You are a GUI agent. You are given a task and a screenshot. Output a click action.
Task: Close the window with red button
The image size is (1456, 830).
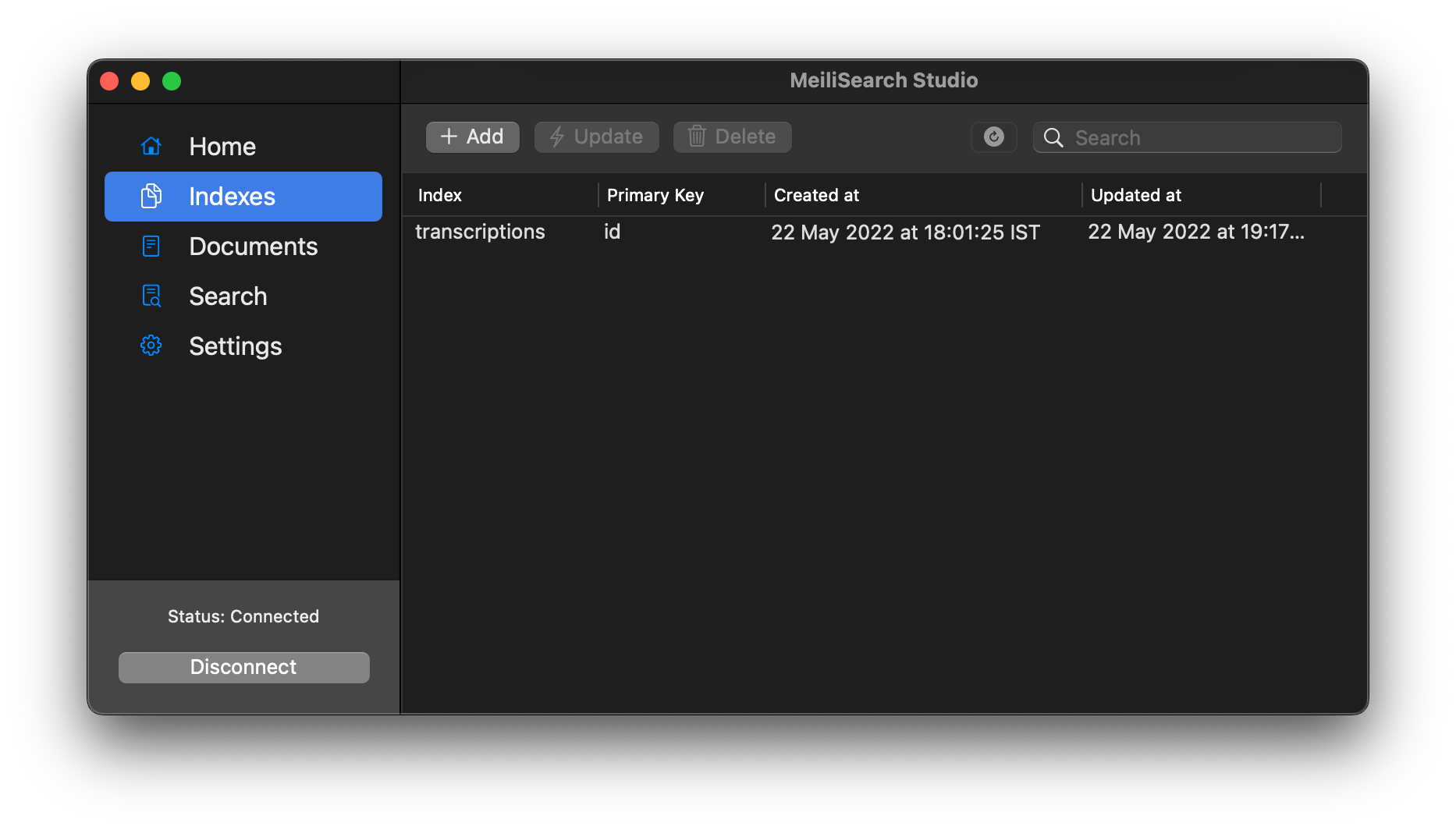coord(109,81)
